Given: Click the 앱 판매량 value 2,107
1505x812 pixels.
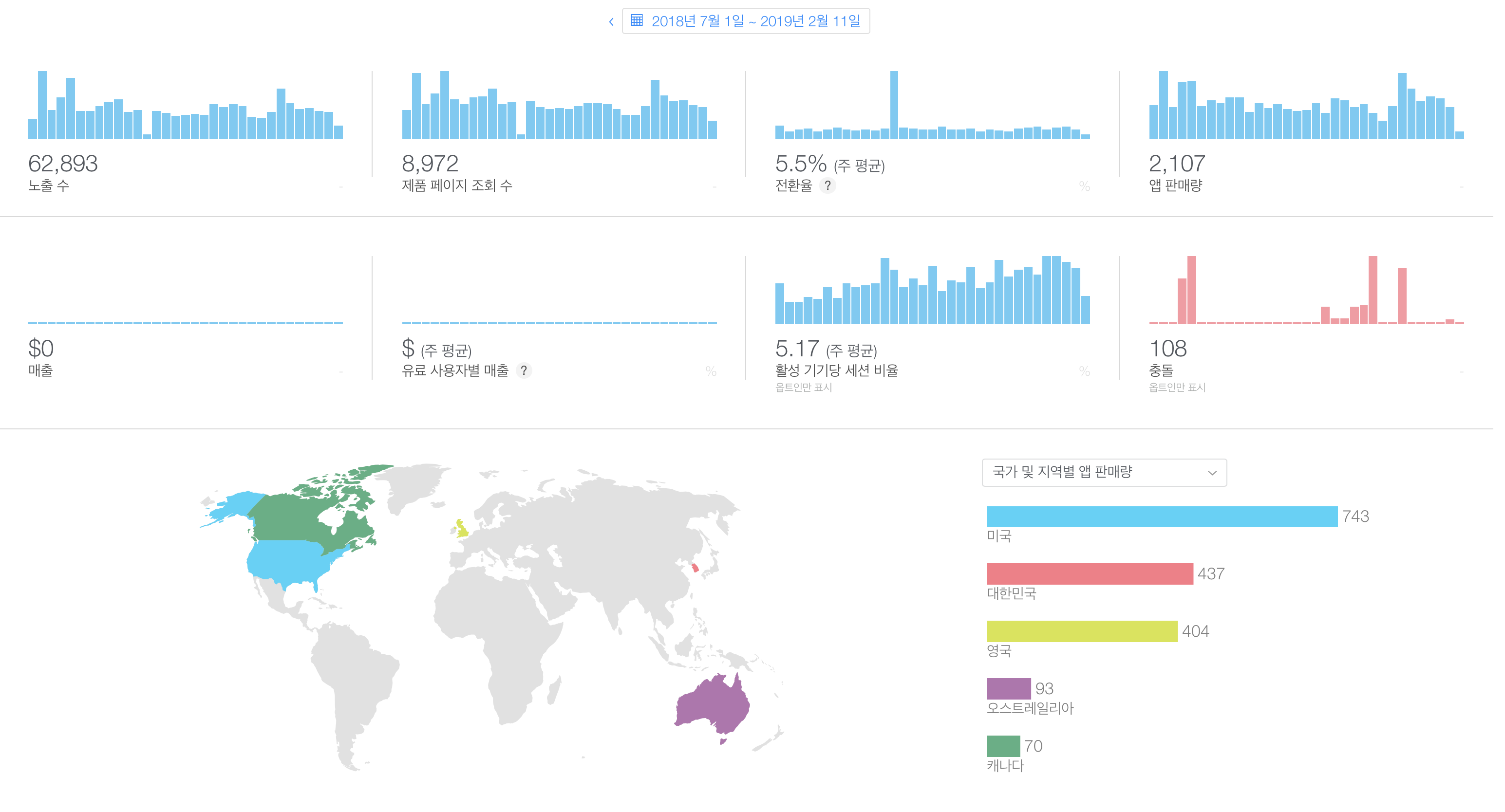Looking at the screenshot, I should [1177, 164].
